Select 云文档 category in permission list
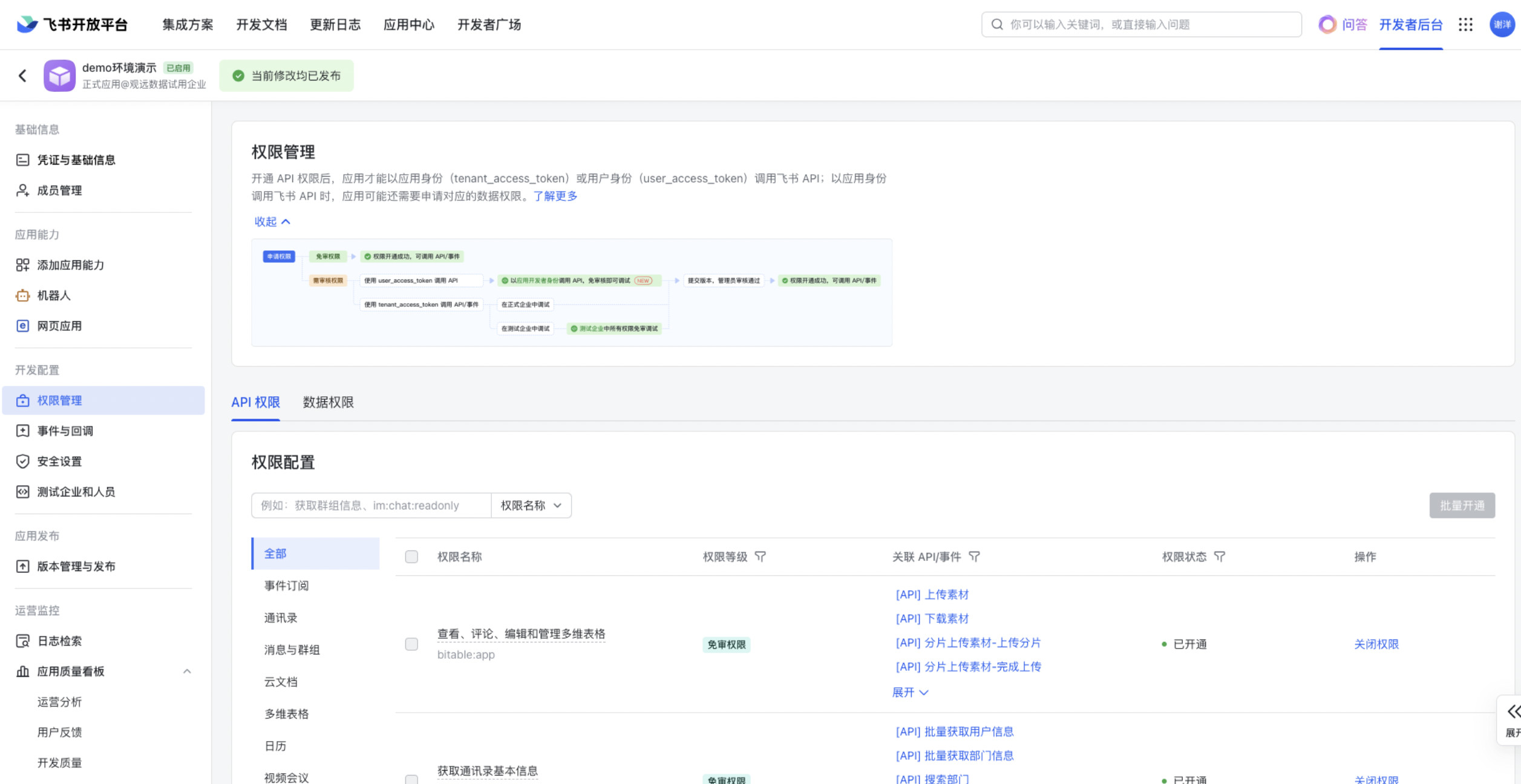This screenshot has width=1521, height=784. 281,682
